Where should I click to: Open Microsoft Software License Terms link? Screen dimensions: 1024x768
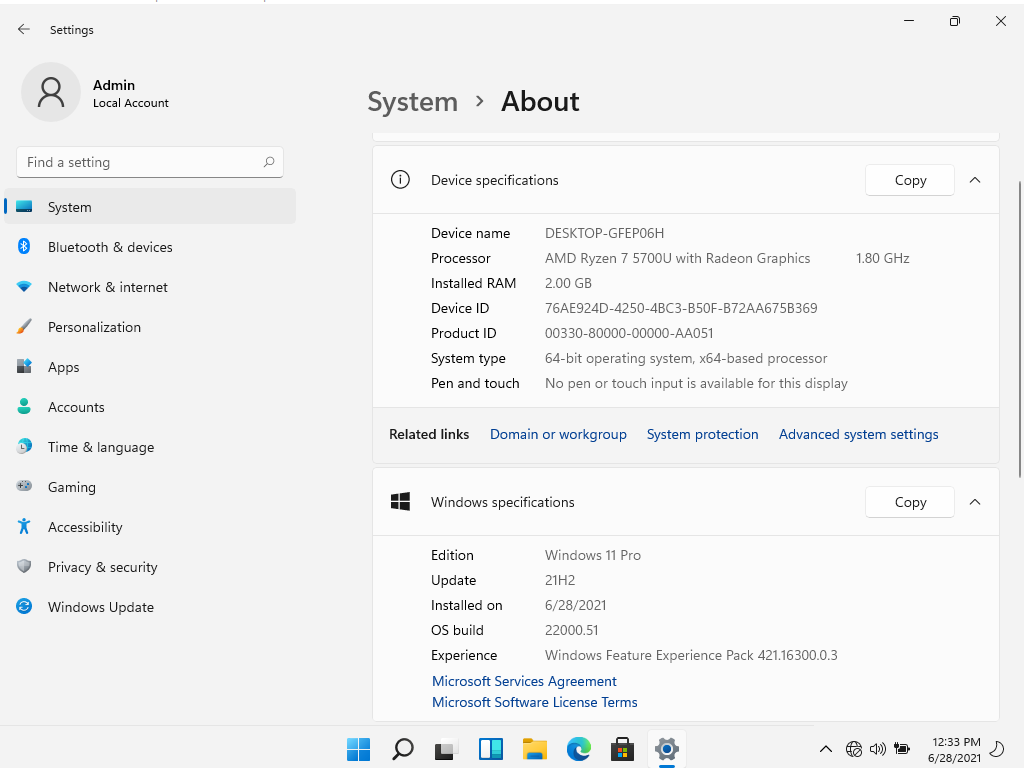click(535, 702)
